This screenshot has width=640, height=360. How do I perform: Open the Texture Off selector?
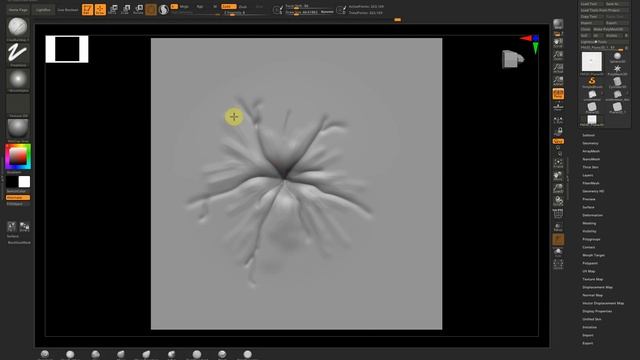click(x=18, y=105)
